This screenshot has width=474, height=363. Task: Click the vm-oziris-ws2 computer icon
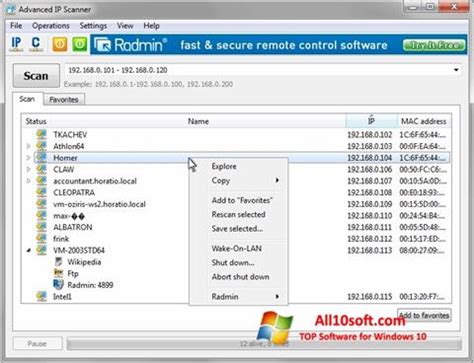coord(42,204)
